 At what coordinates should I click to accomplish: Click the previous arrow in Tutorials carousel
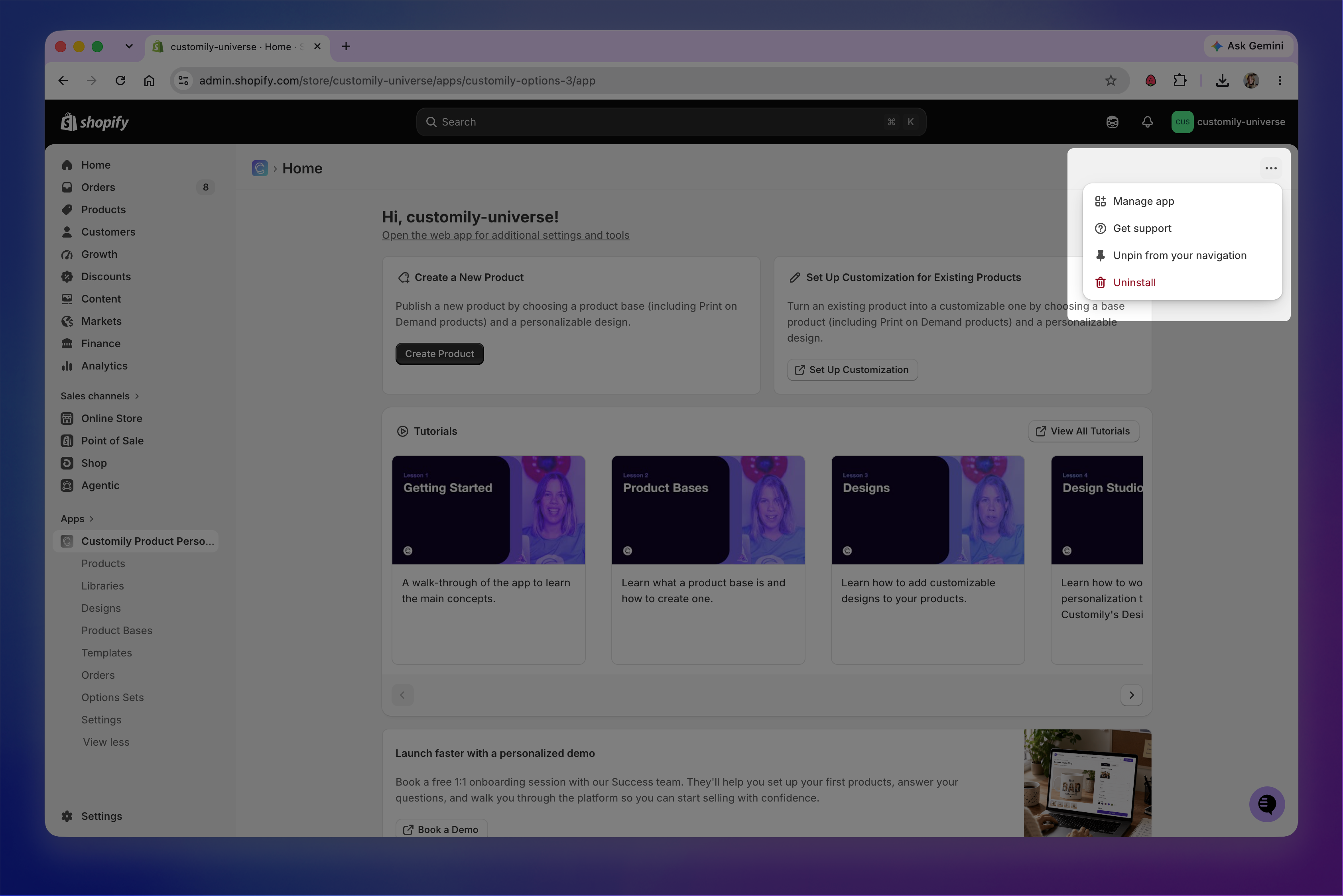[x=402, y=695]
